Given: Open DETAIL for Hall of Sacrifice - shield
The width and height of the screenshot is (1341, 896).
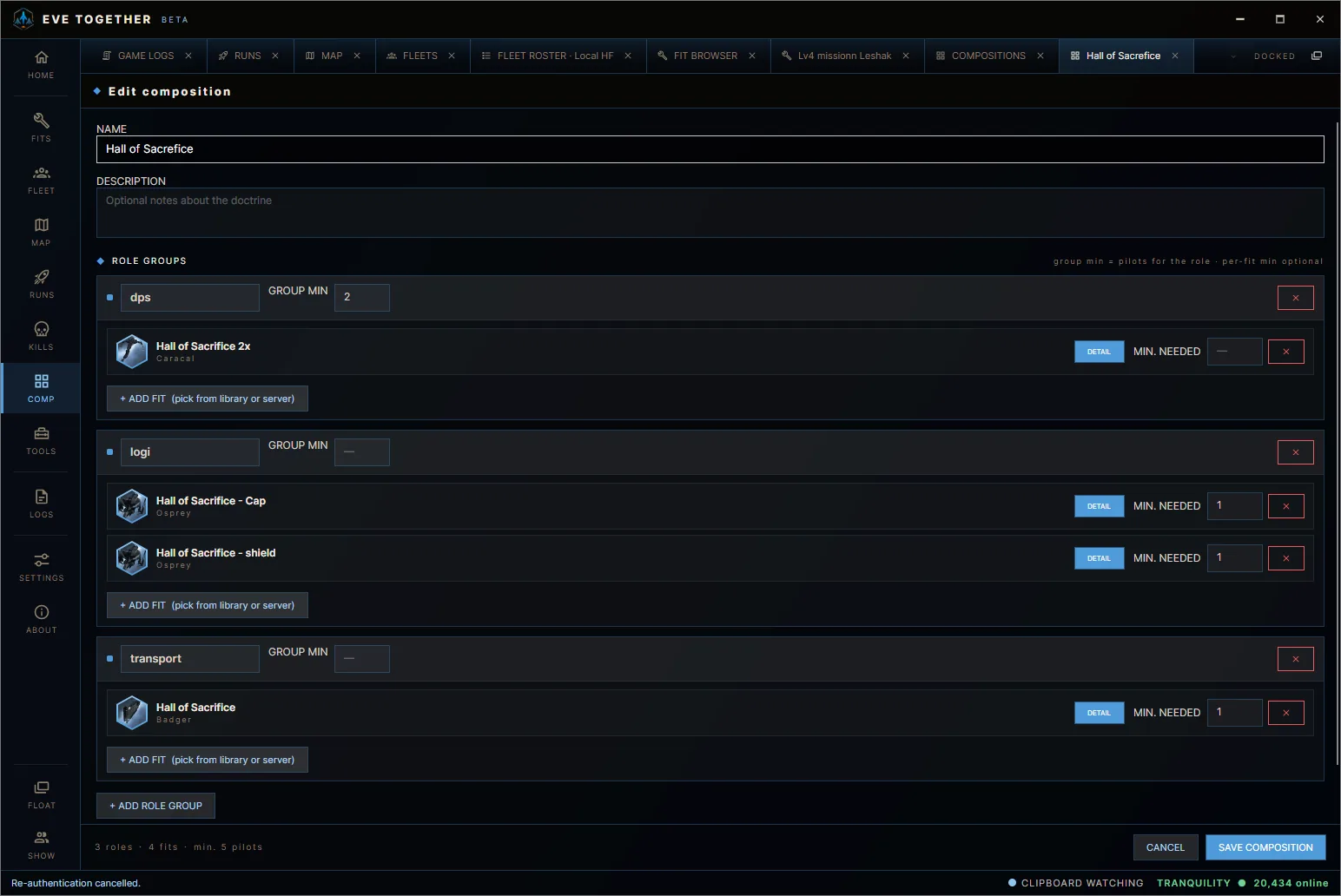Looking at the screenshot, I should click(x=1099, y=558).
